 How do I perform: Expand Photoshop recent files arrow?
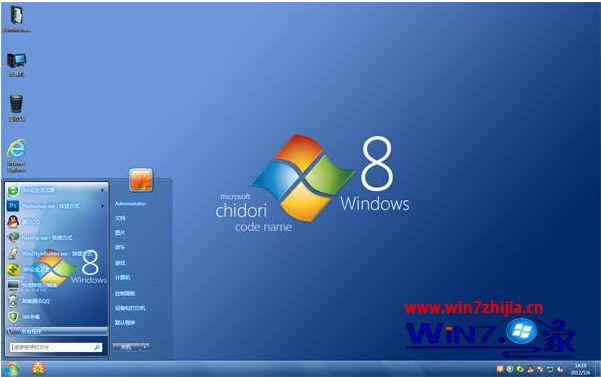click(102, 206)
